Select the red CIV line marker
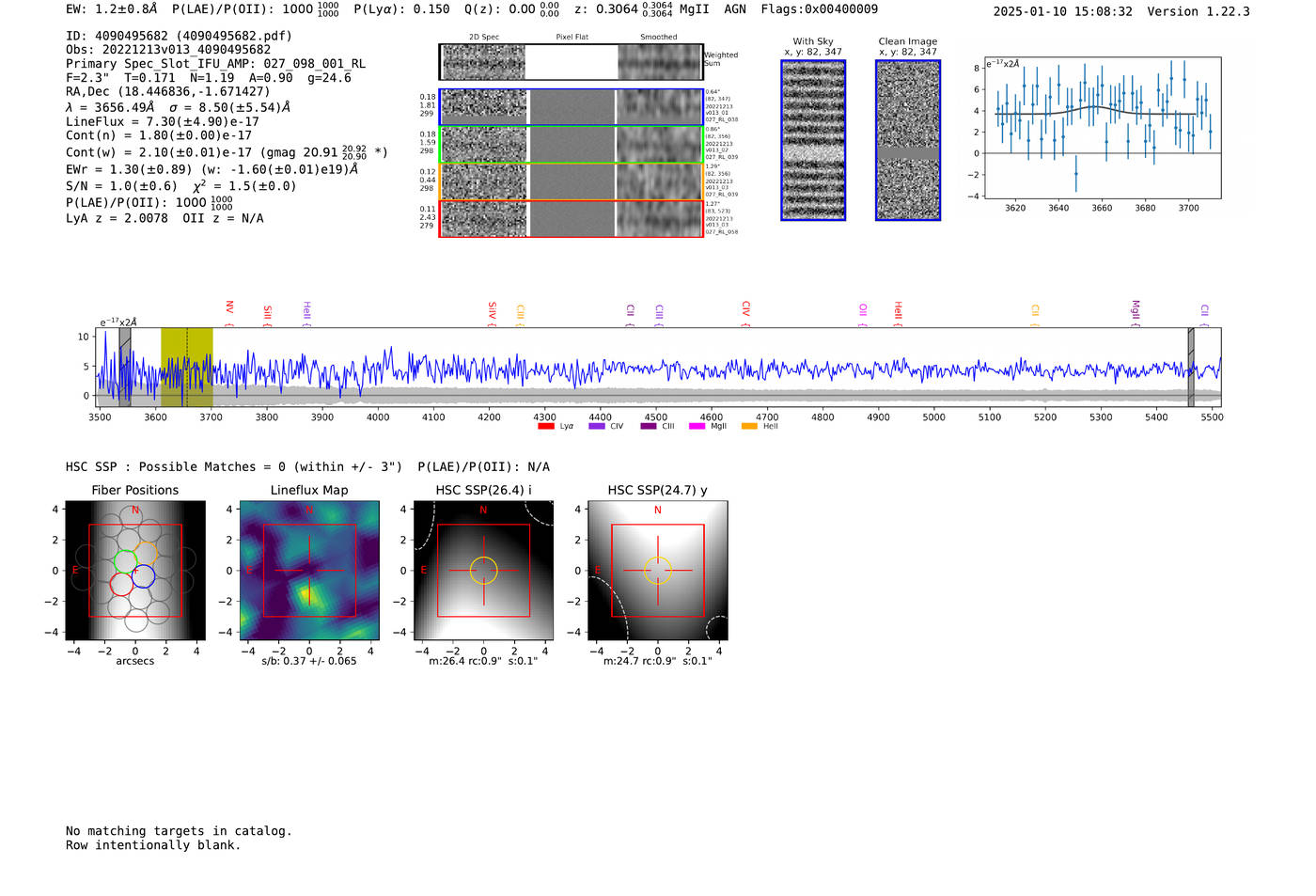 (x=745, y=309)
